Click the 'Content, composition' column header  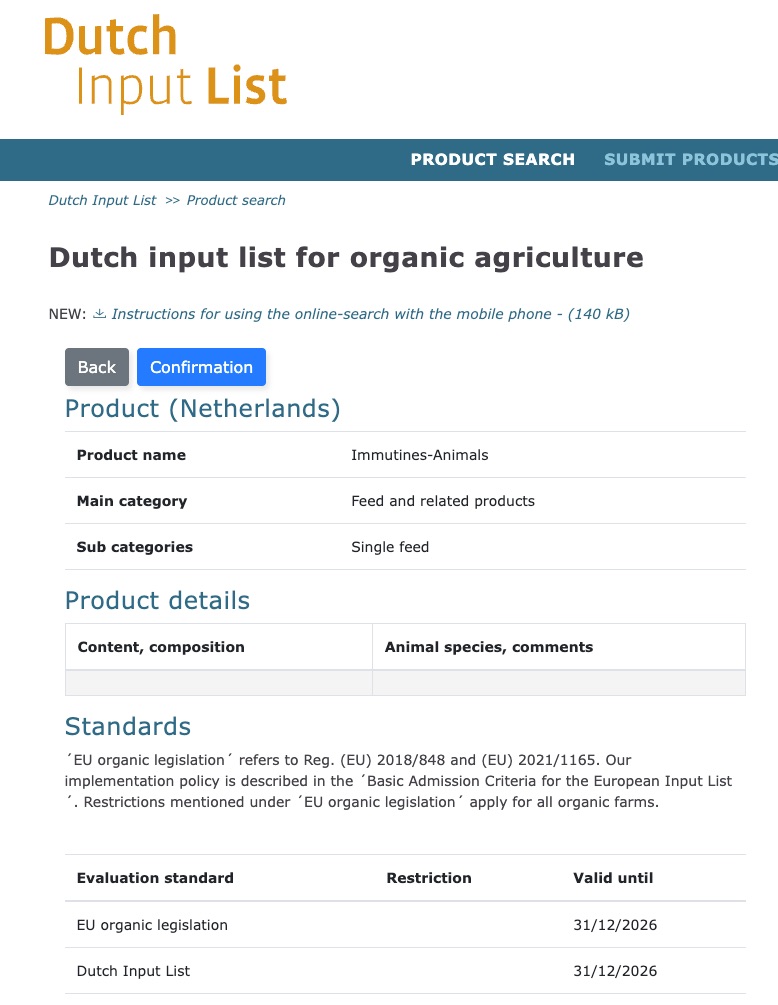click(x=160, y=647)
